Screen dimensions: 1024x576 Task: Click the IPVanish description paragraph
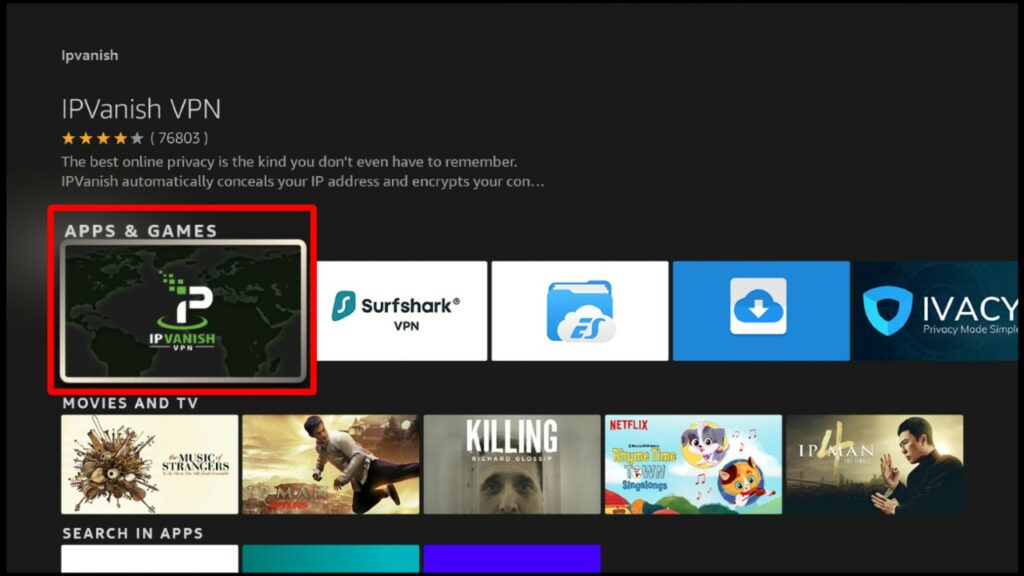[x=303, y=171]
